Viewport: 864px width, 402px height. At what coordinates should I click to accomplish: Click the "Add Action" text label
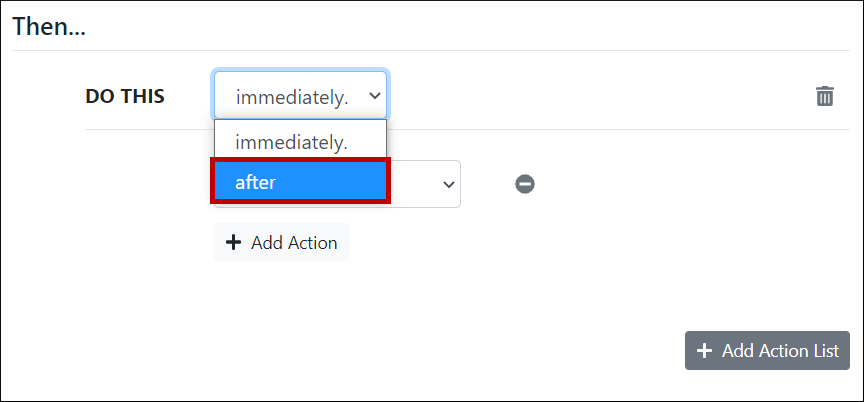(294, 243)
